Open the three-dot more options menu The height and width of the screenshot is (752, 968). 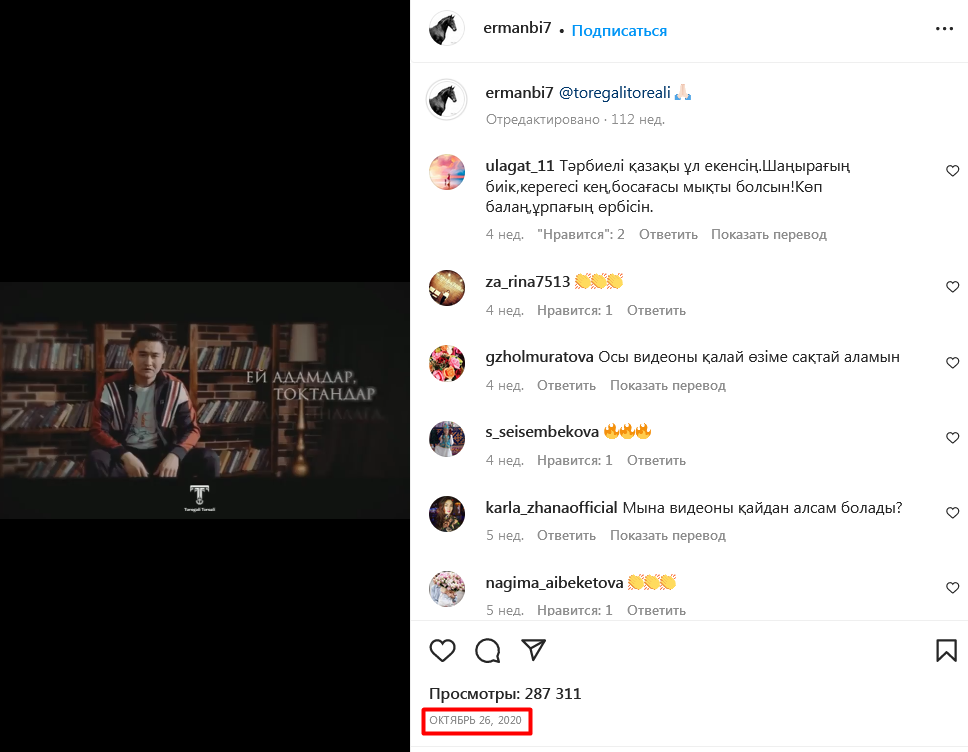(x=944, y=29)
